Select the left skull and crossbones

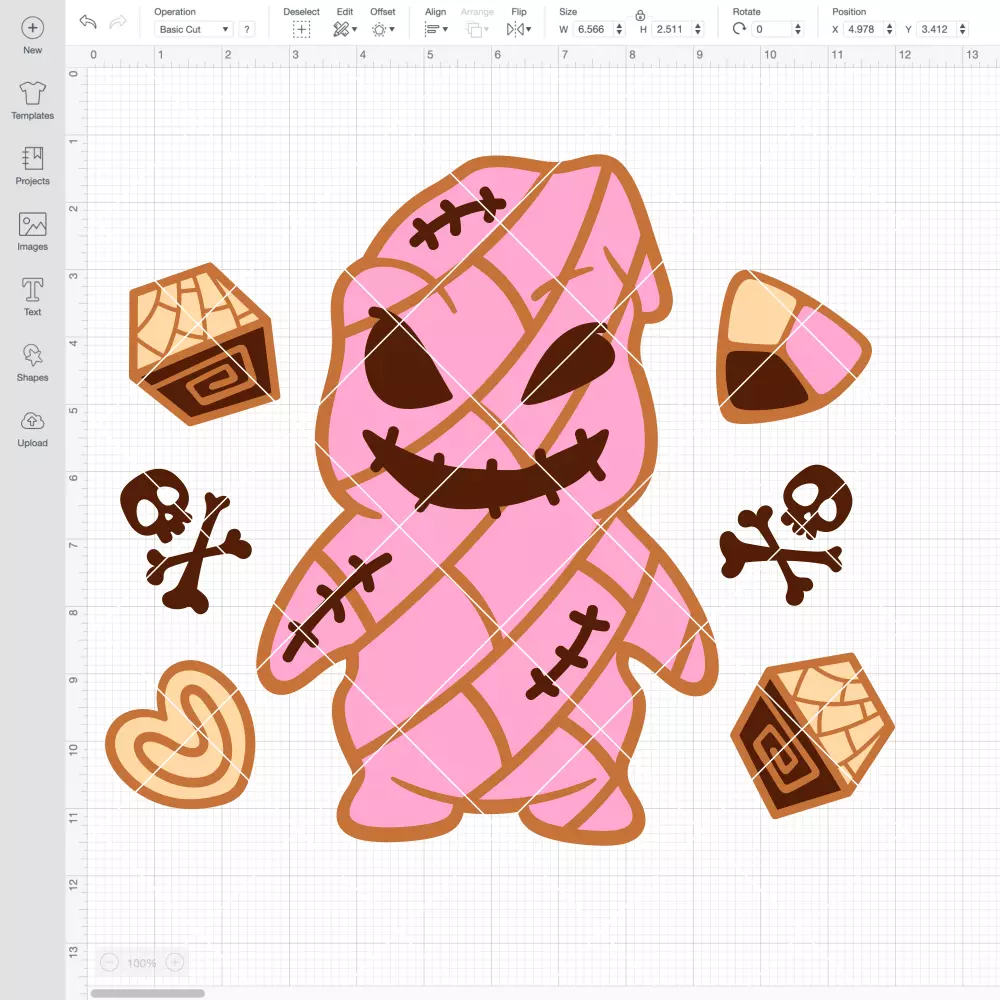tap(186, 541)
